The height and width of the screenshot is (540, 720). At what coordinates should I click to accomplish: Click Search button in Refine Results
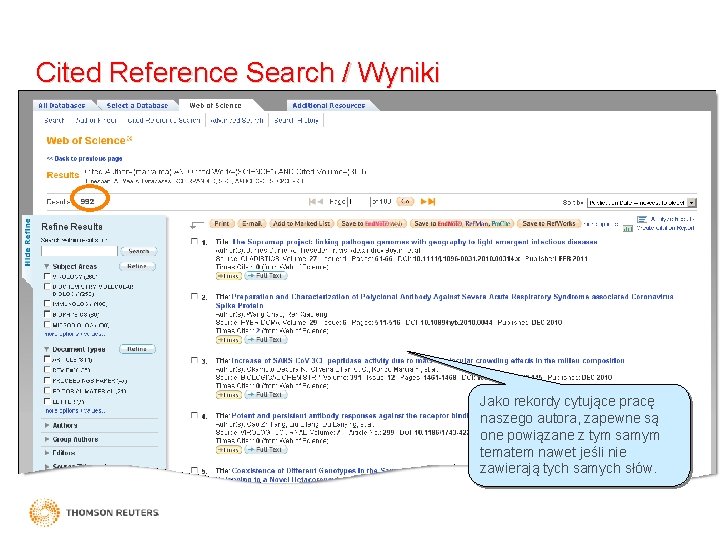(x=139, y=251)
